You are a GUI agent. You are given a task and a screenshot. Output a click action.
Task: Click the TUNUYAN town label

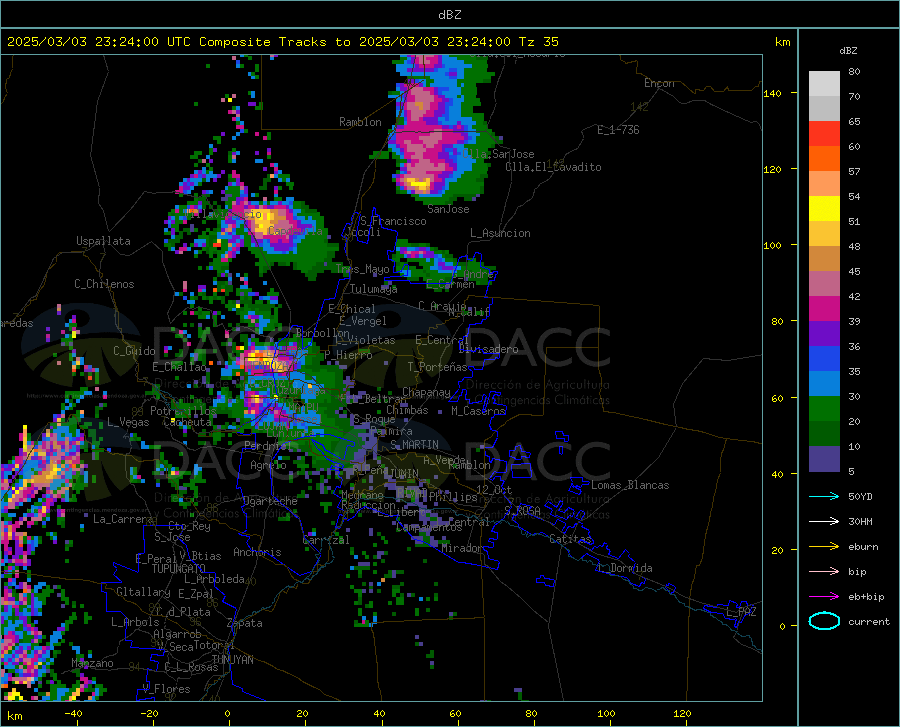[232, 660]
